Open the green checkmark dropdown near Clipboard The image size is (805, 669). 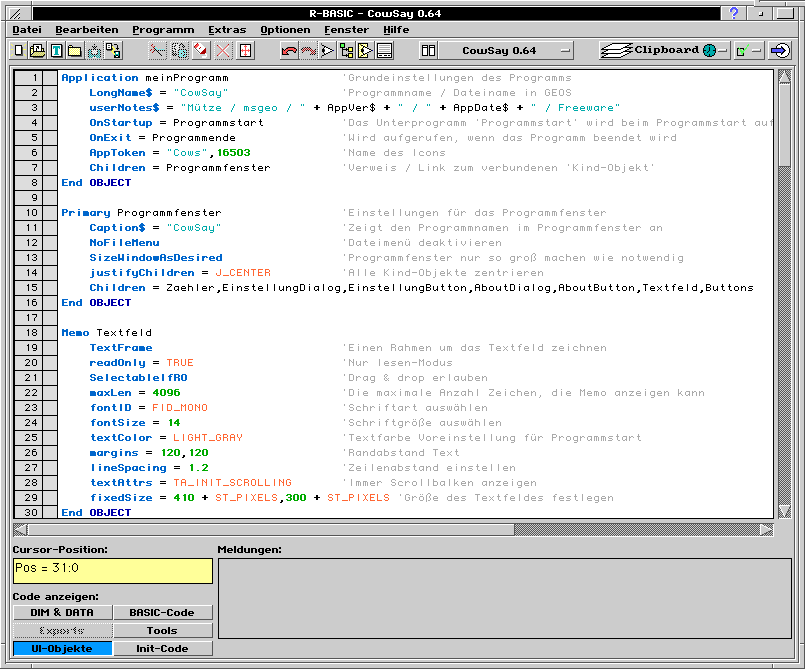point(748,49)
